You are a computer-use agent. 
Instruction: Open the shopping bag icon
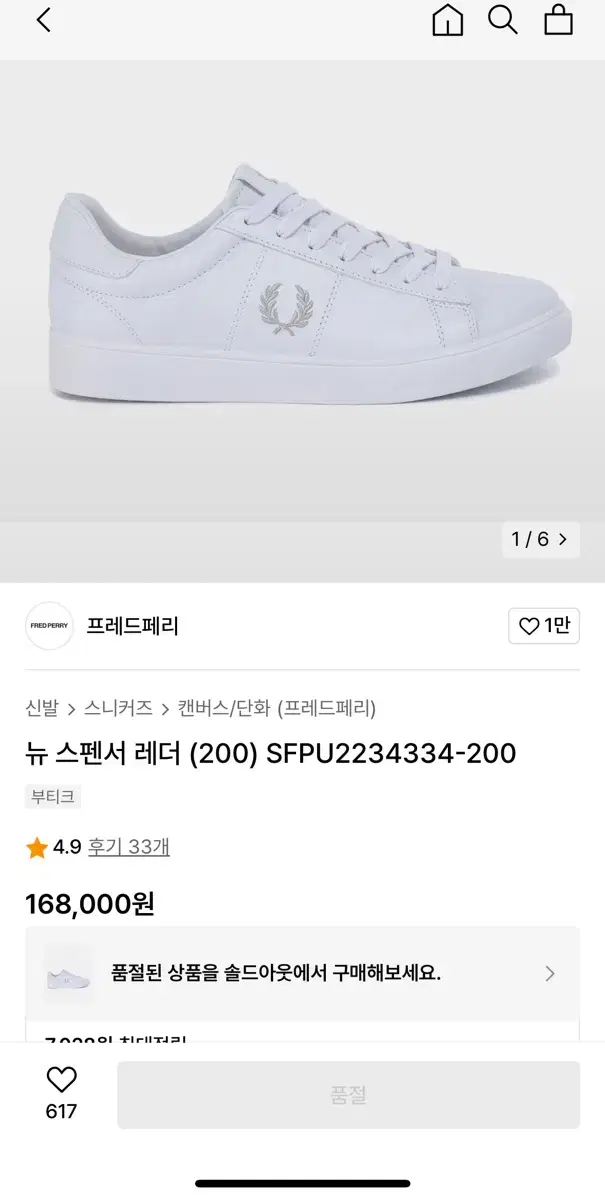point(556,22)
